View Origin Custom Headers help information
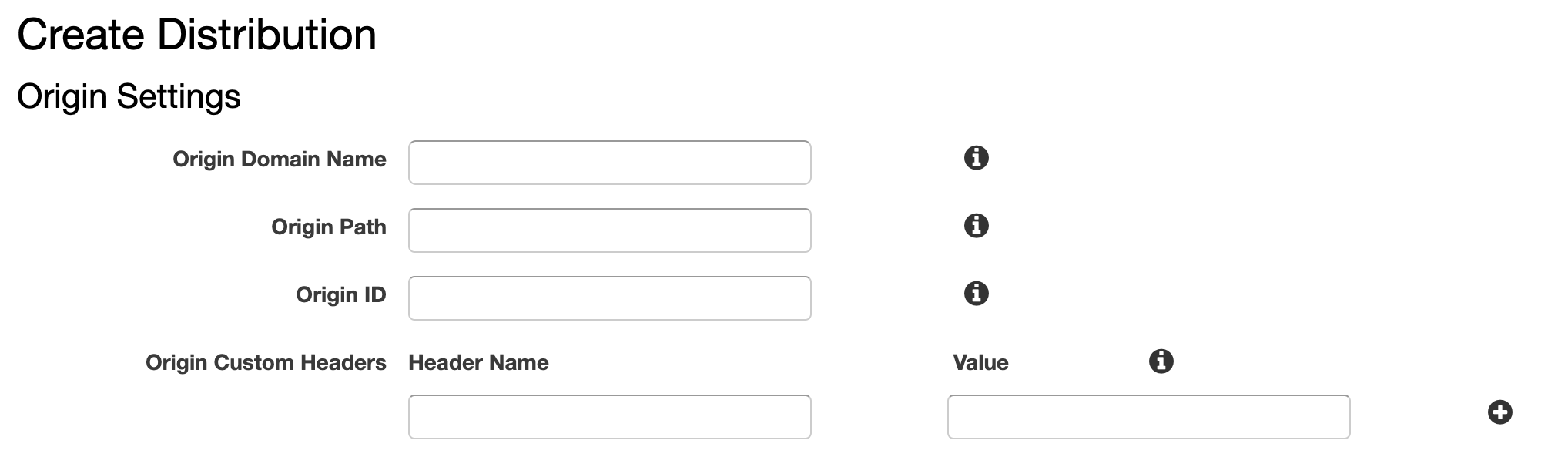This screenshot has height=464, width=1568. [1161, 361]
